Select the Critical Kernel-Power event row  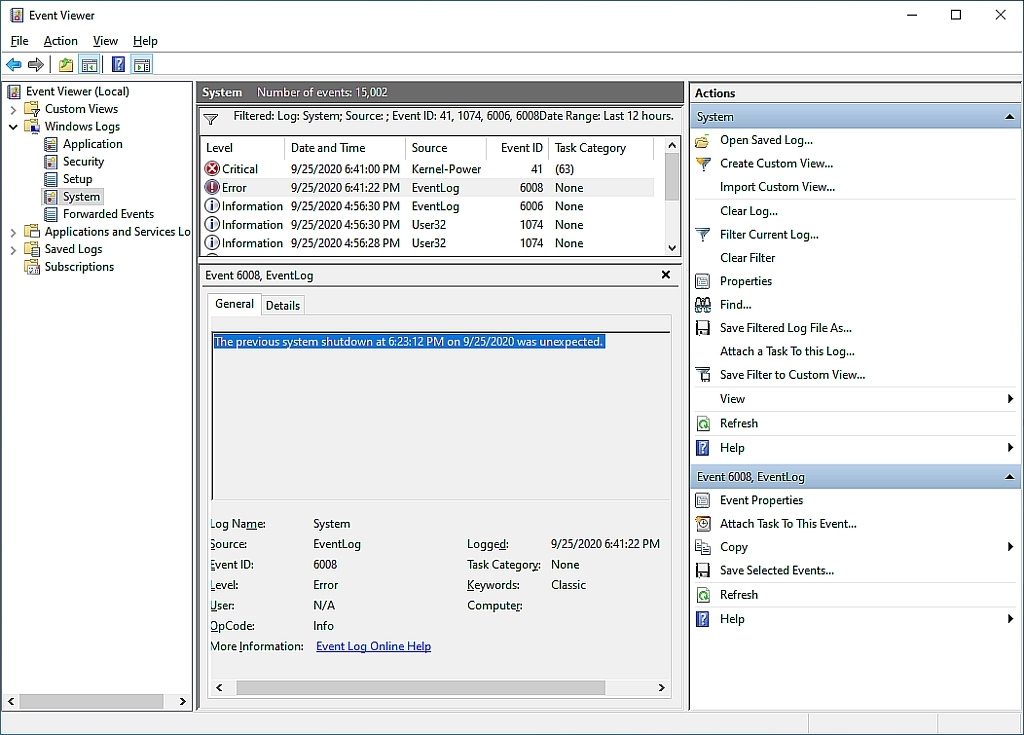point(429,169)
